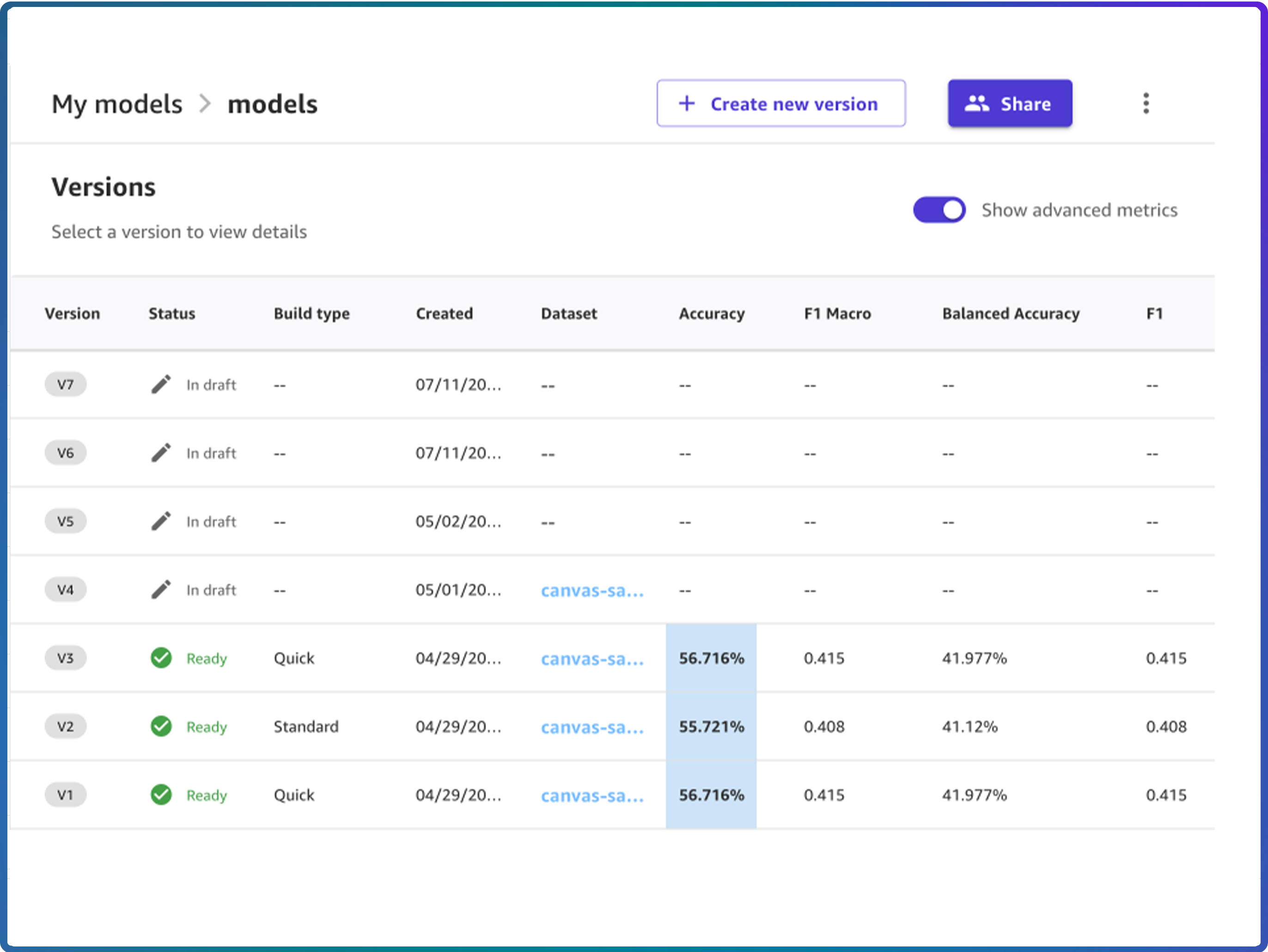Screen dimensions: 1268x952
Task: Click green Ready checkmark icon for V2
Action: [x=161, y=726]
